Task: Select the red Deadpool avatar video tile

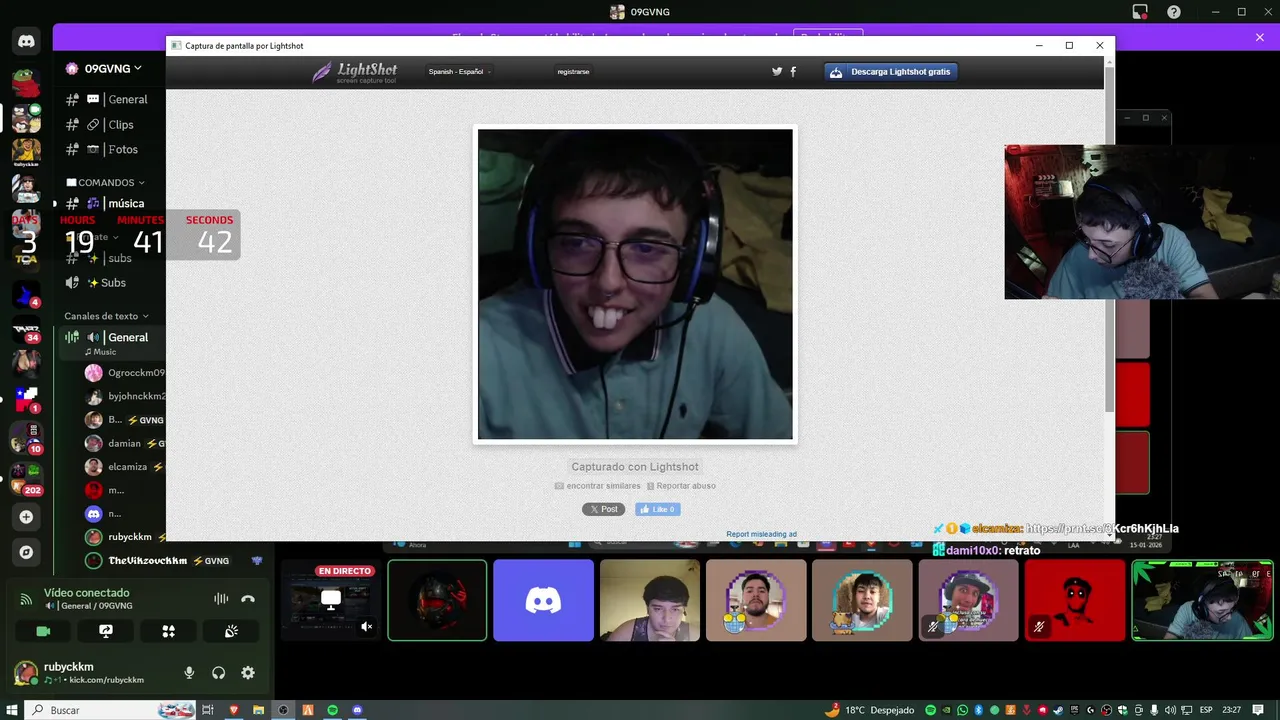Action: pos(1075,600)
